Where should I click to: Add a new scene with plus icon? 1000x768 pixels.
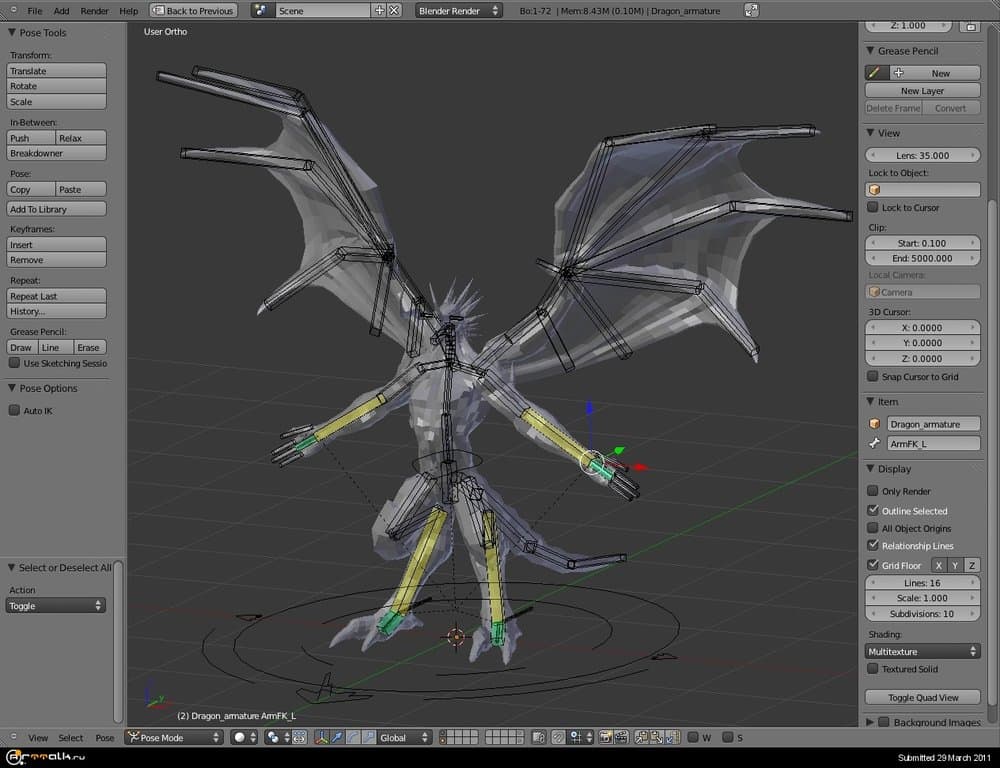click(x=379, y=11)
